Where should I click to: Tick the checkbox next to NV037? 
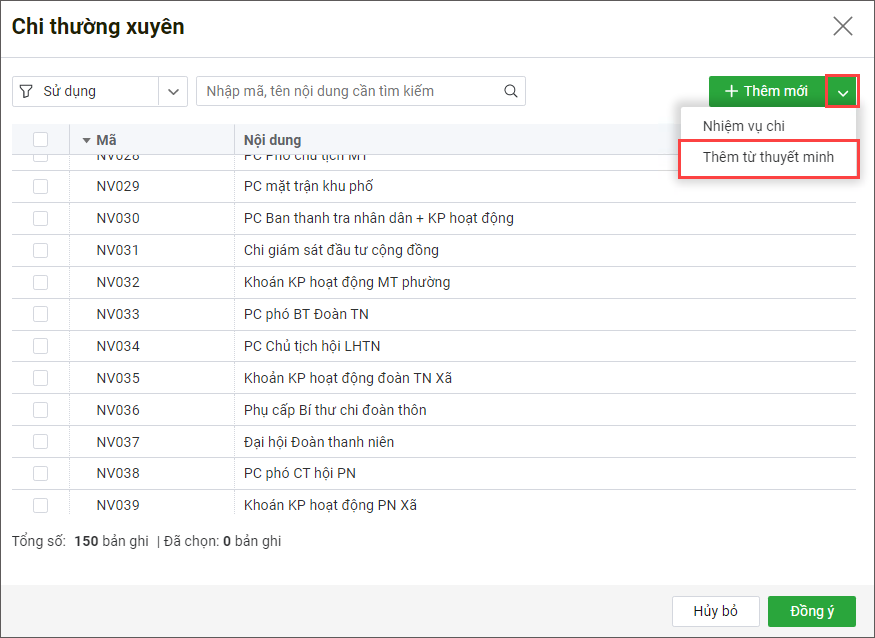pos(40,442)
